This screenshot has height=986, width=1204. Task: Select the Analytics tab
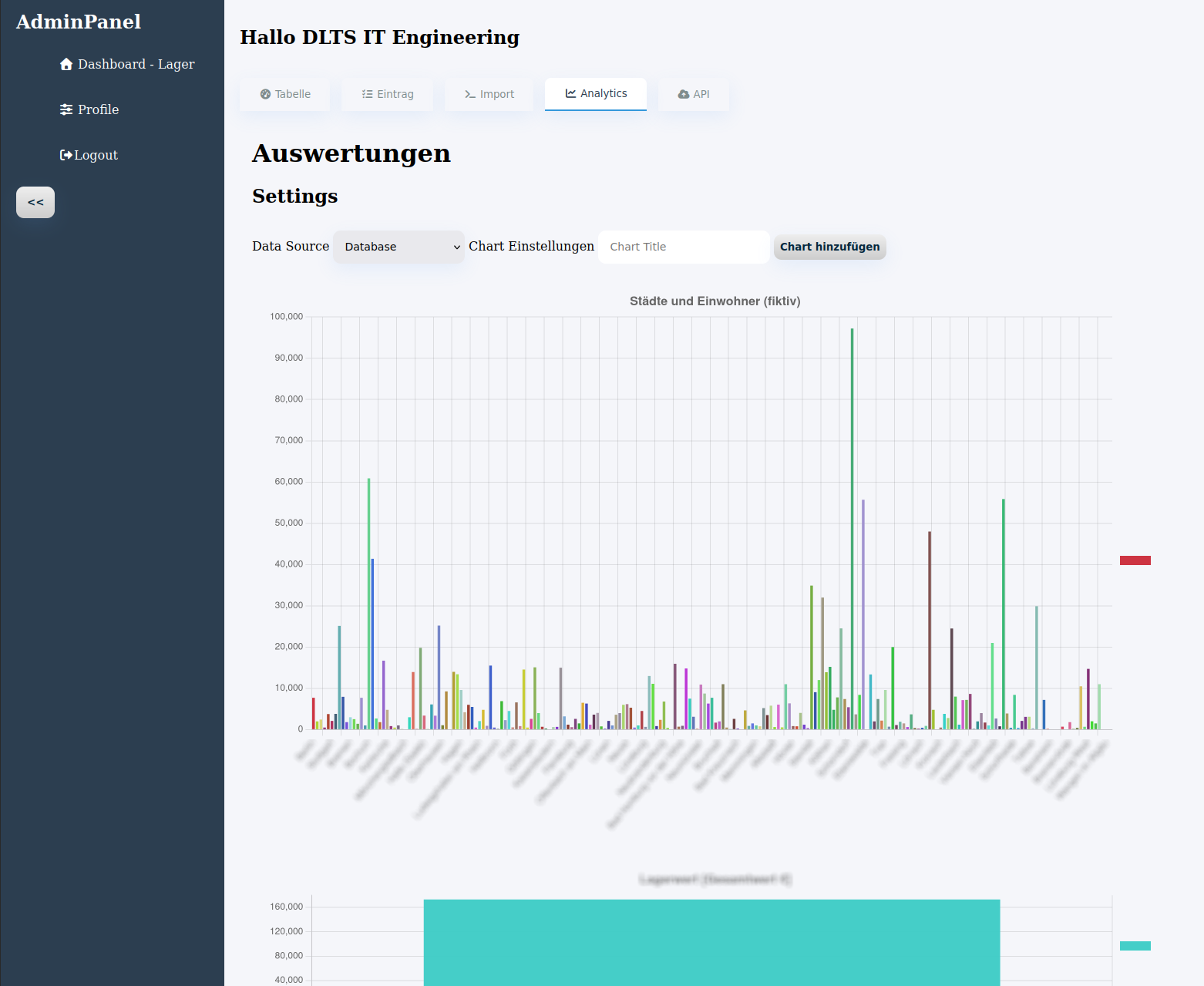(596, 93)
